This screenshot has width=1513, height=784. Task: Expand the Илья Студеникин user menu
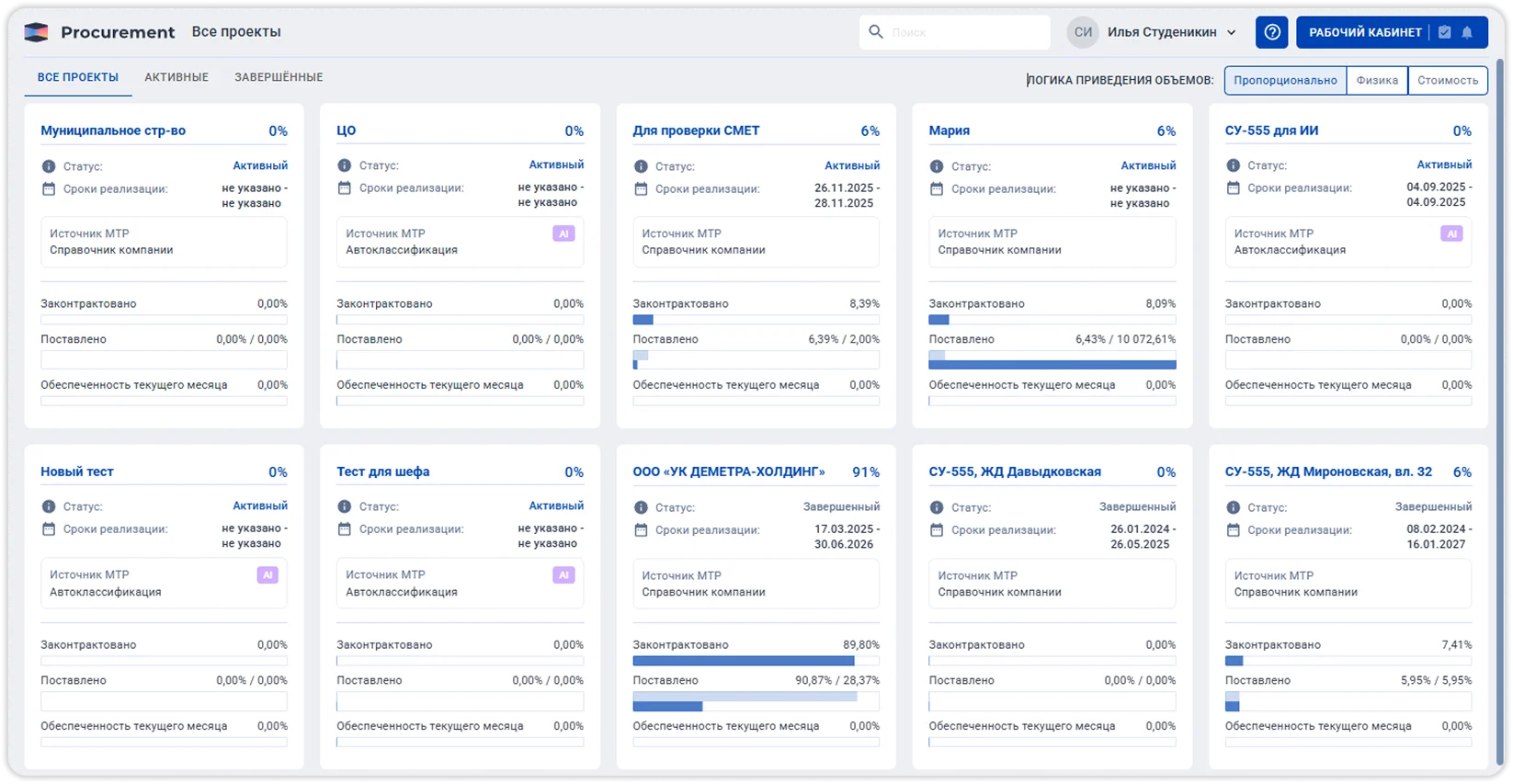[1232, 32]
